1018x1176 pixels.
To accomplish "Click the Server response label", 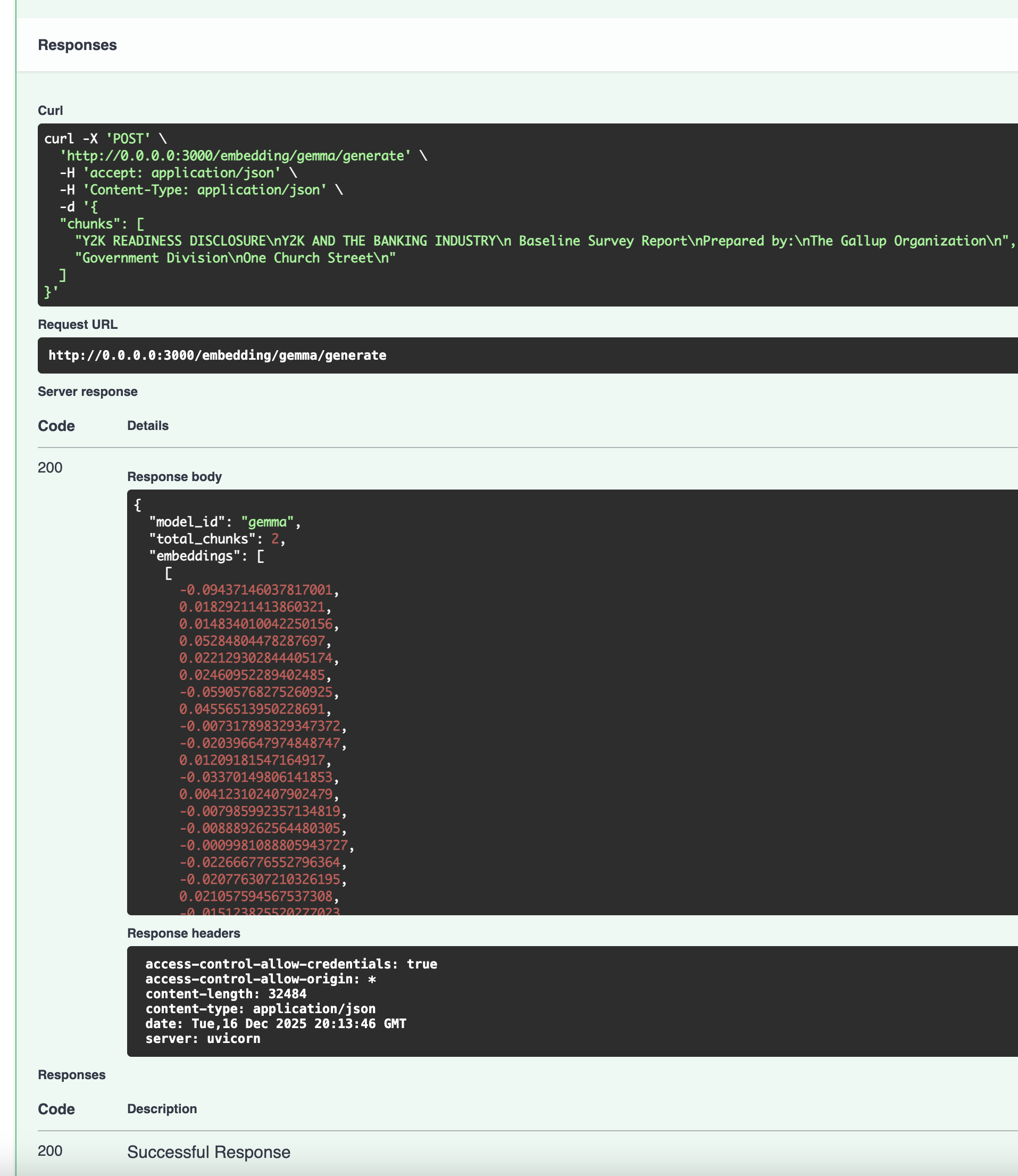I will click(x=87, y=392).
